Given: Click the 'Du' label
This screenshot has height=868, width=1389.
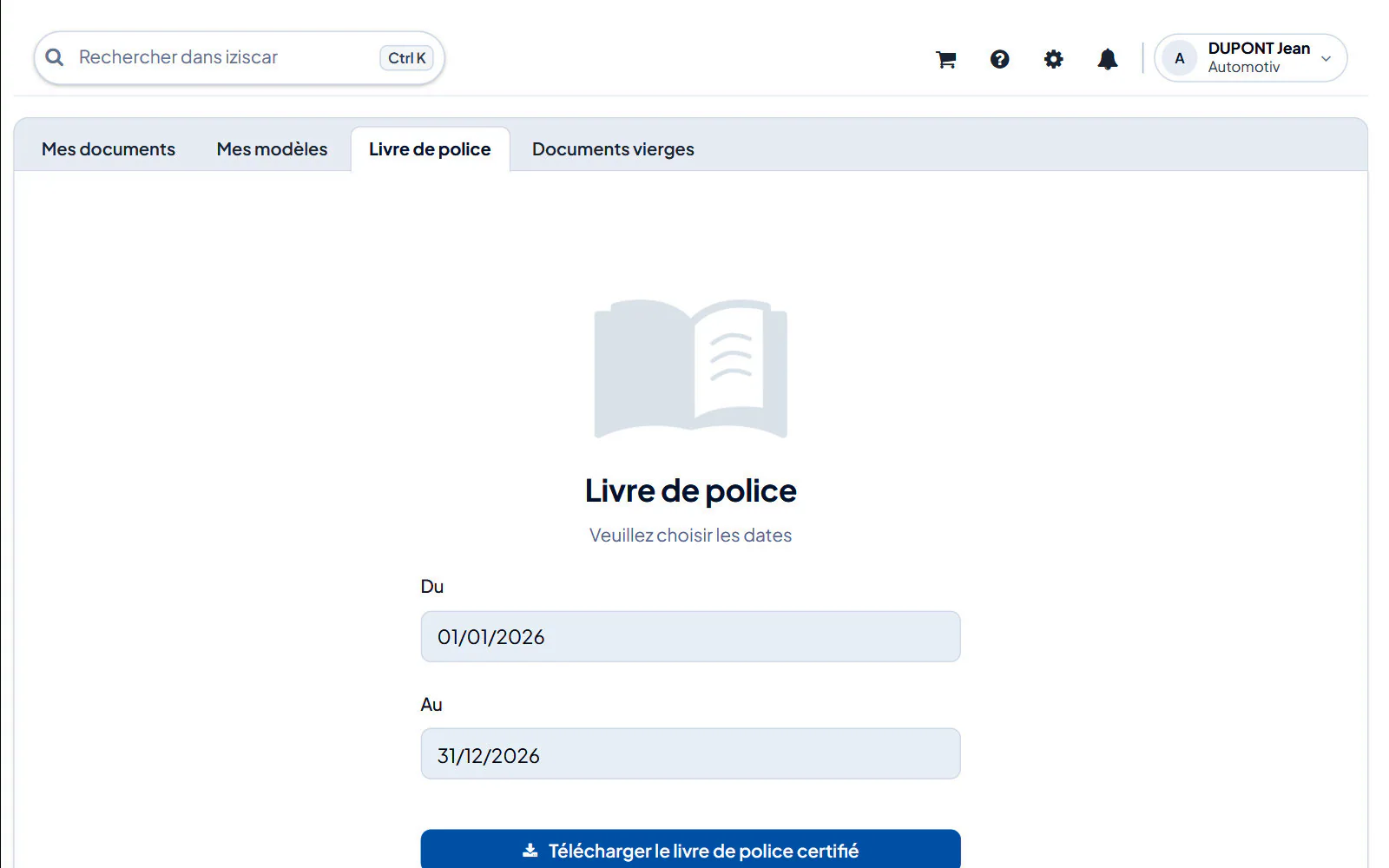Looking at the screenshot, I should pyautogui.click(x=431, y=587).
